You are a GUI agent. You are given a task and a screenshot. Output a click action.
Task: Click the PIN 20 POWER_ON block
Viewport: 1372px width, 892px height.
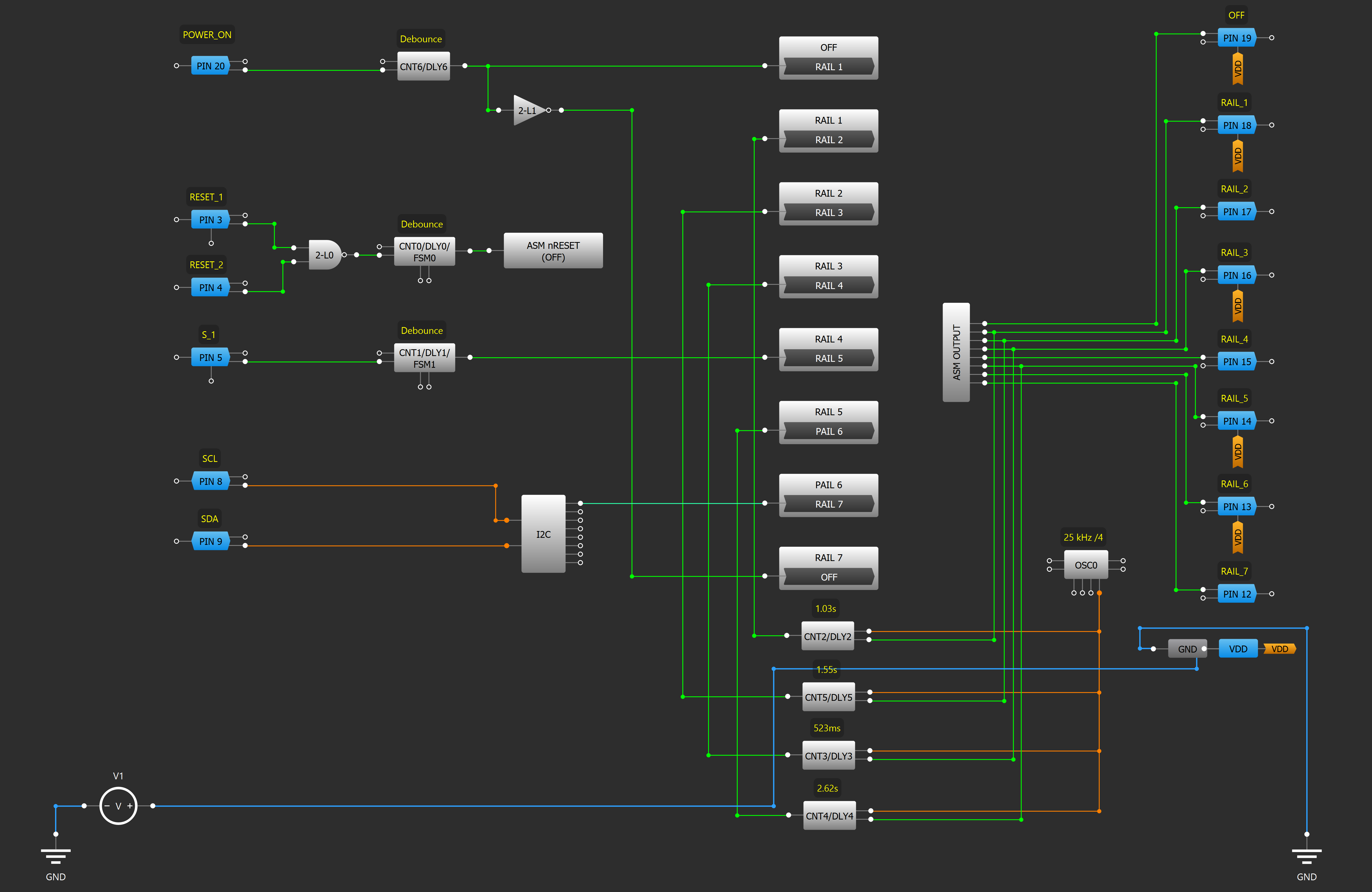pyautogui.click(x=210, y=66)
